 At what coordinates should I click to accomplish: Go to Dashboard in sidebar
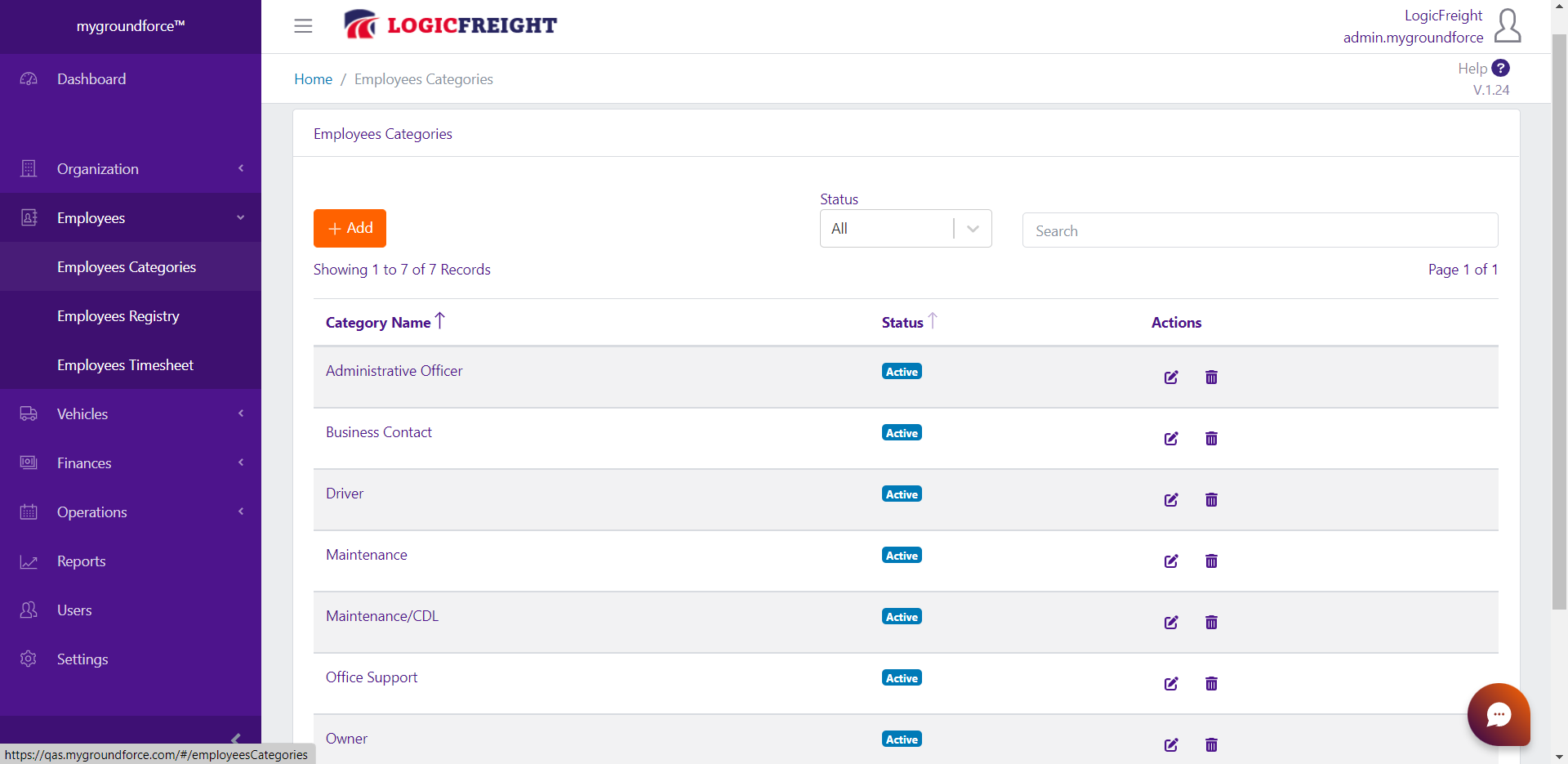[91, 79]
